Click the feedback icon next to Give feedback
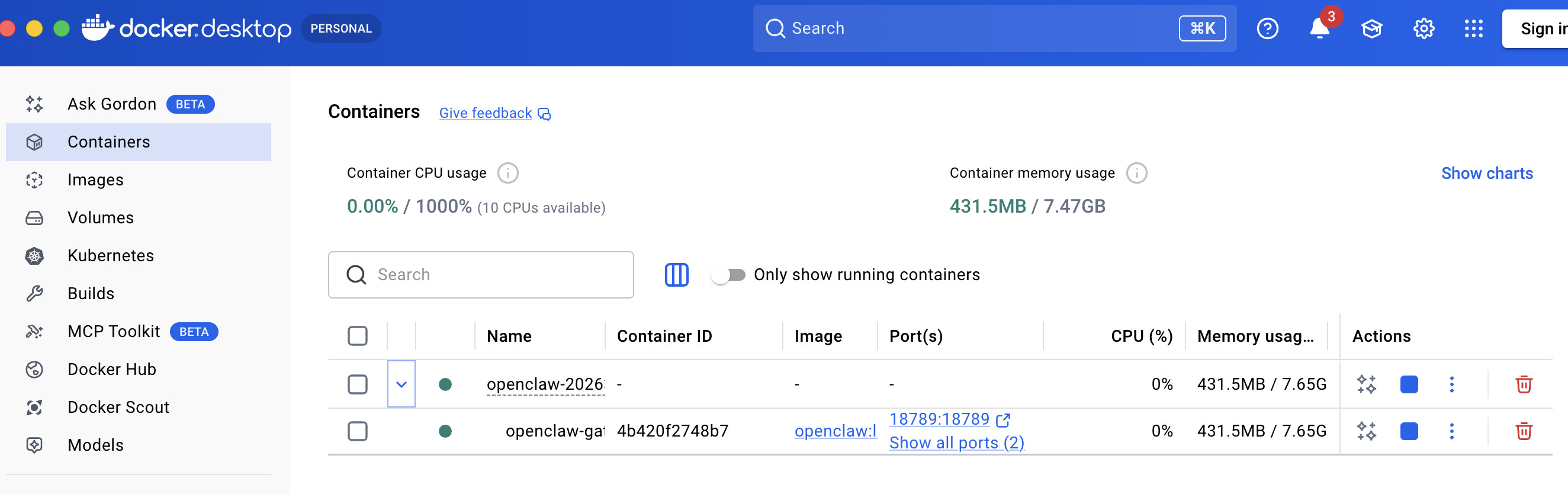 544,114
